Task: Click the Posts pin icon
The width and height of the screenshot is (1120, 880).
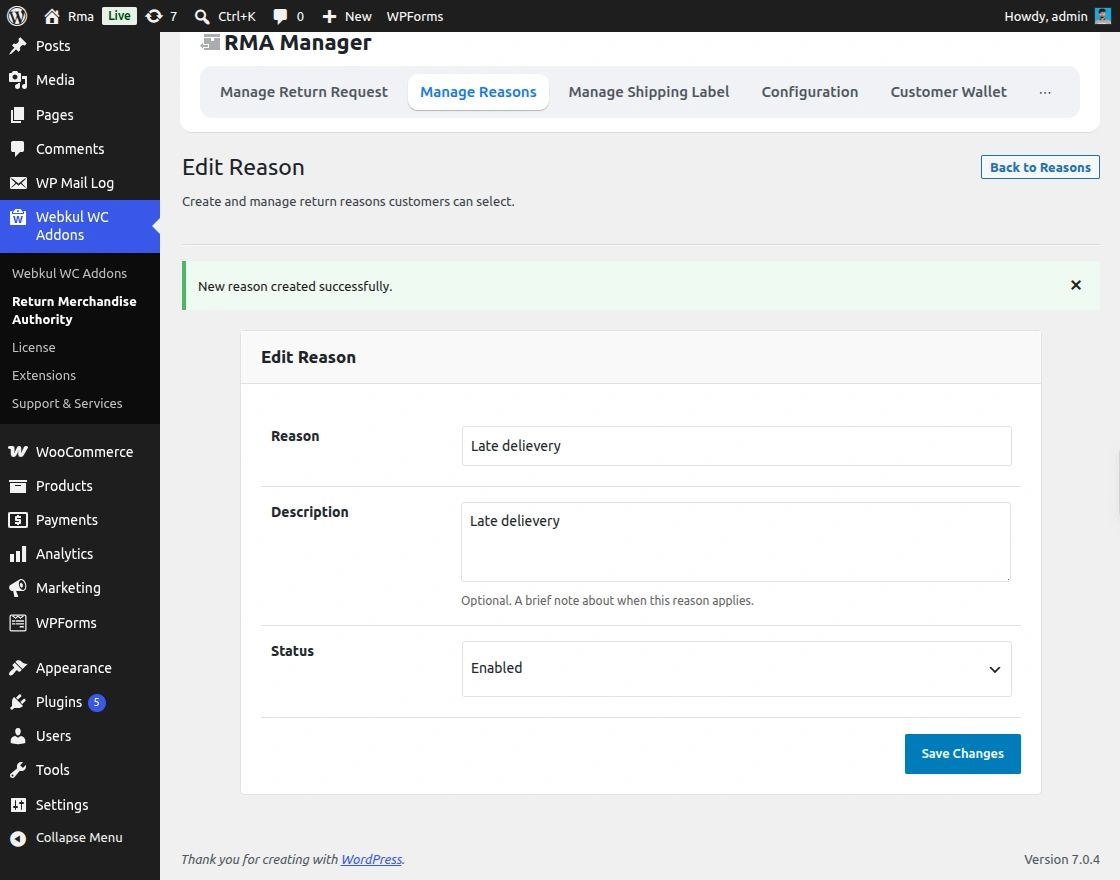Action: [x=18, y=46]
